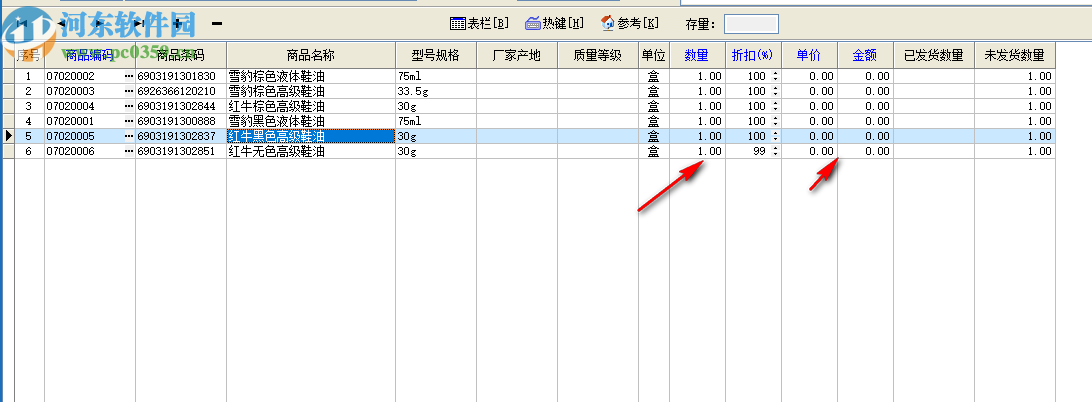
Task: Add new row with plus icon
Action: [178, 24]
